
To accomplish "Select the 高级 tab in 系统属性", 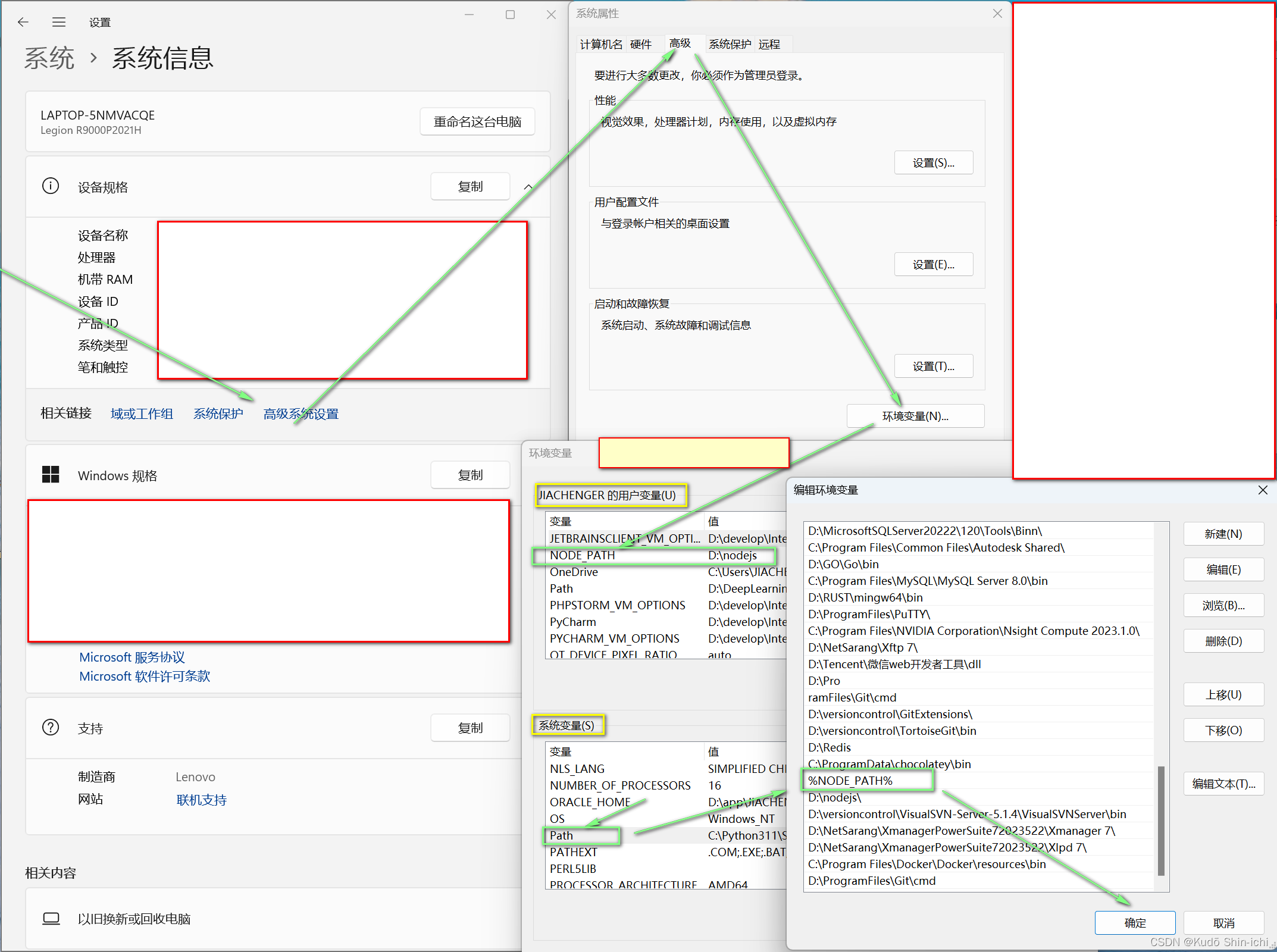I will coord(680,43).
